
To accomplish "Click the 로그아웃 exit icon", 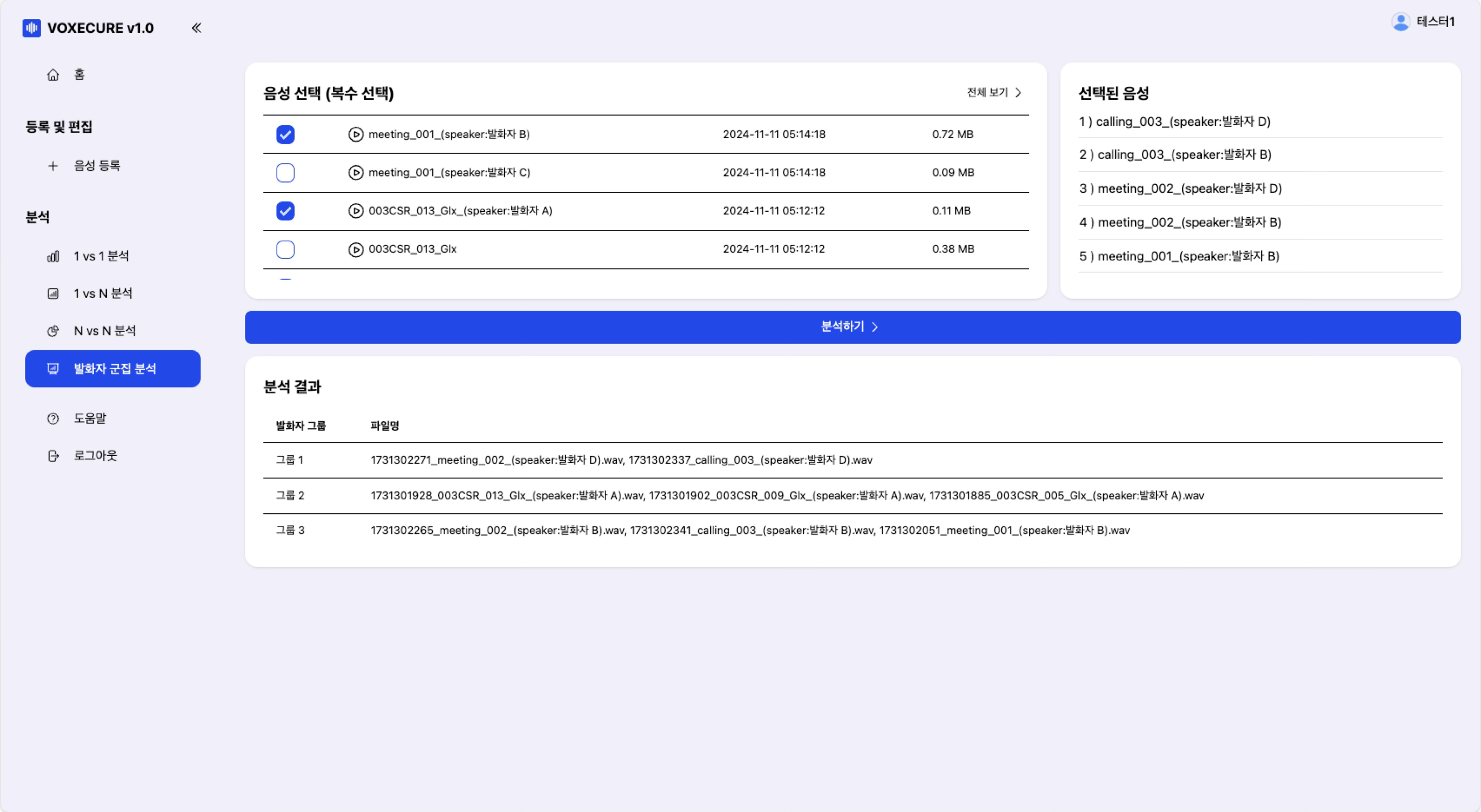I will pos(53,456).
